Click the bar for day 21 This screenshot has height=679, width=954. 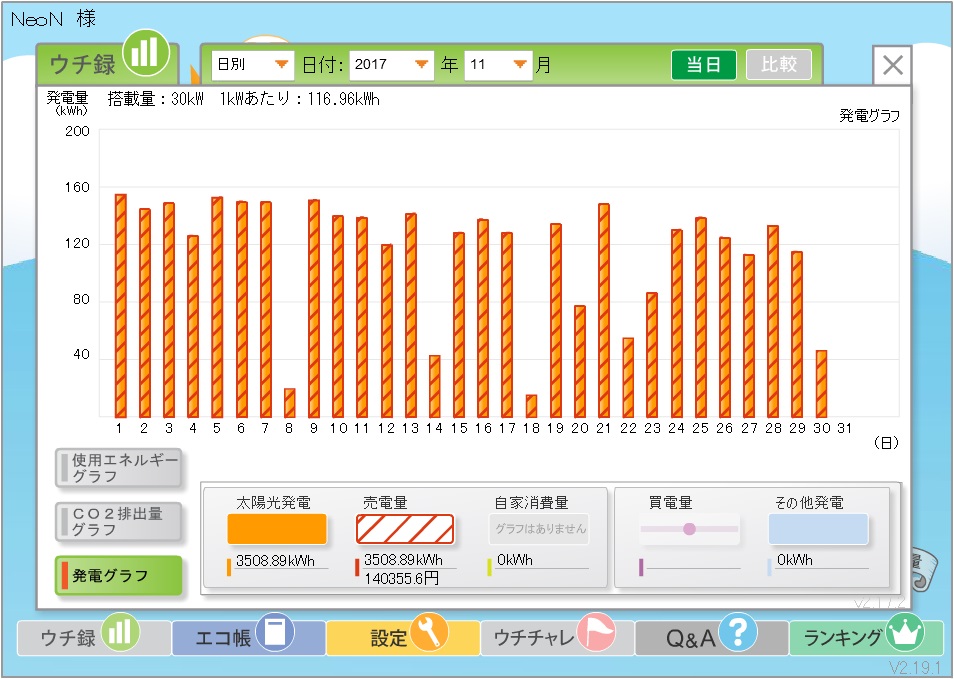604,310
